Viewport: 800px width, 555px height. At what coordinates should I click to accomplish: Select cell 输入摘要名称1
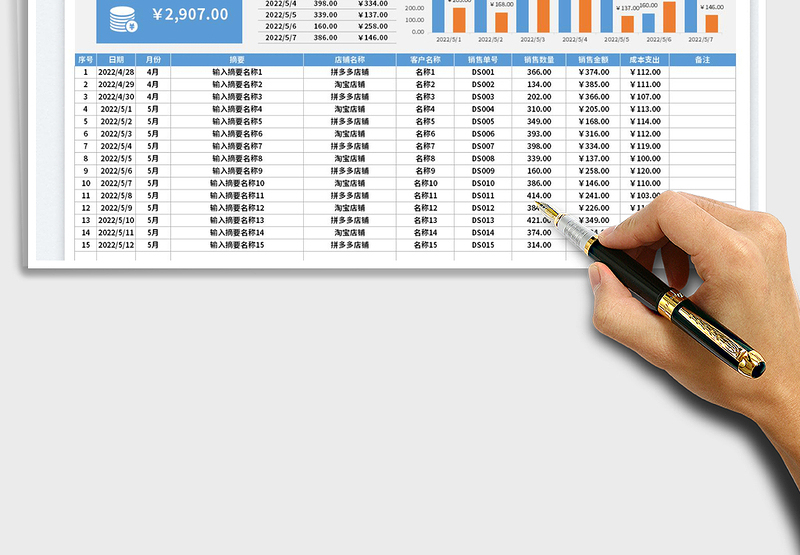[x=237, y=72]
